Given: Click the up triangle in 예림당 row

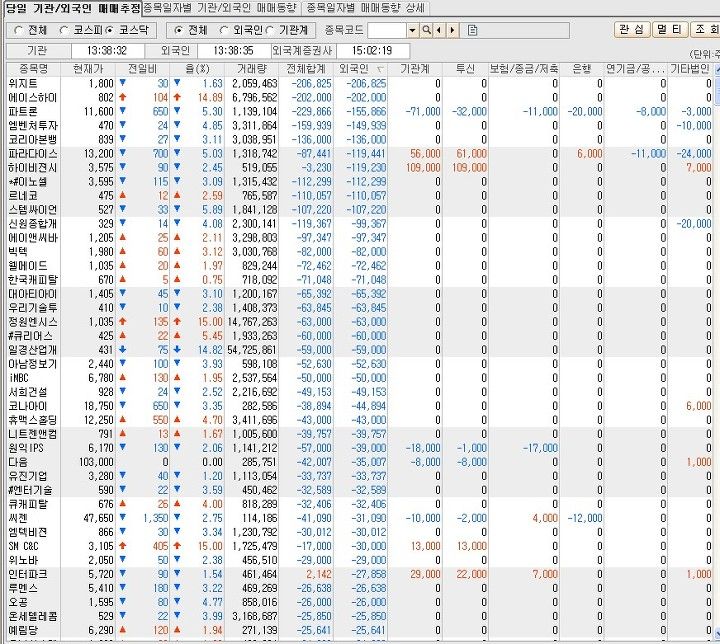Looking at the screenshot, I should (x=123, y=630).
